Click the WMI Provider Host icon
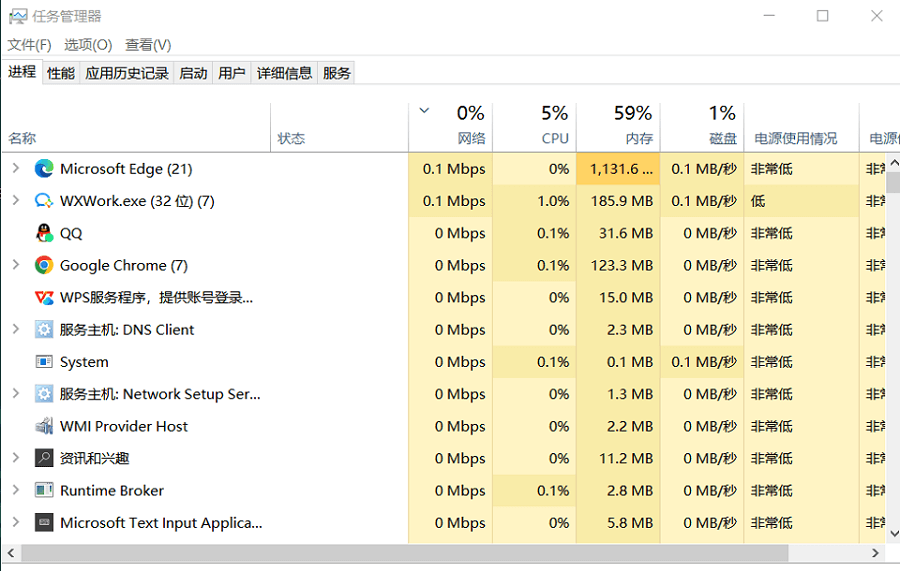This screenshot has width=900, height=571. (44, 426)
